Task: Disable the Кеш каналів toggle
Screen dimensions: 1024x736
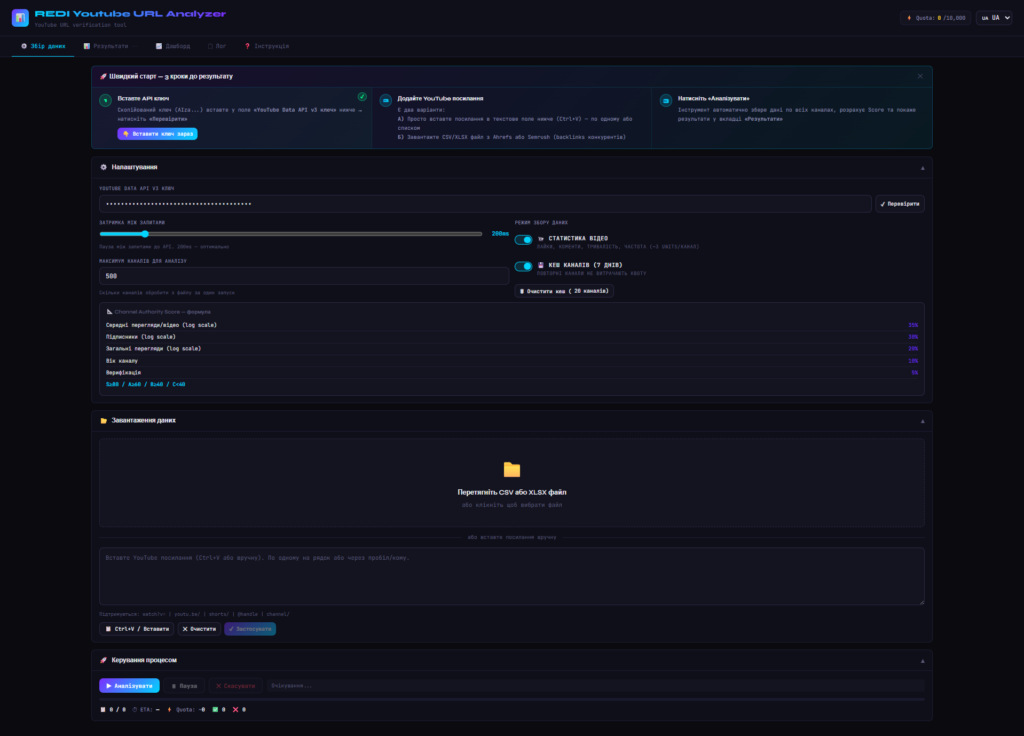Action: coord(523,266)
